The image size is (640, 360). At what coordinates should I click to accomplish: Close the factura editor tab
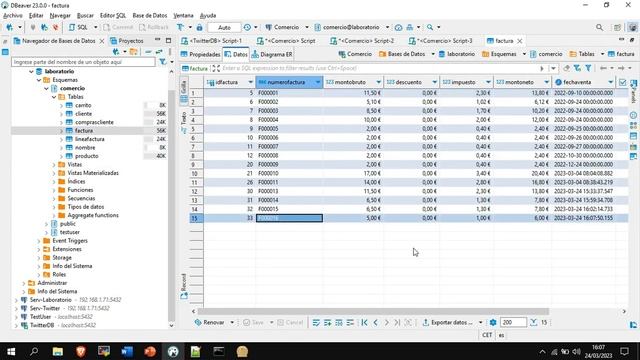[x=520, y=41]
